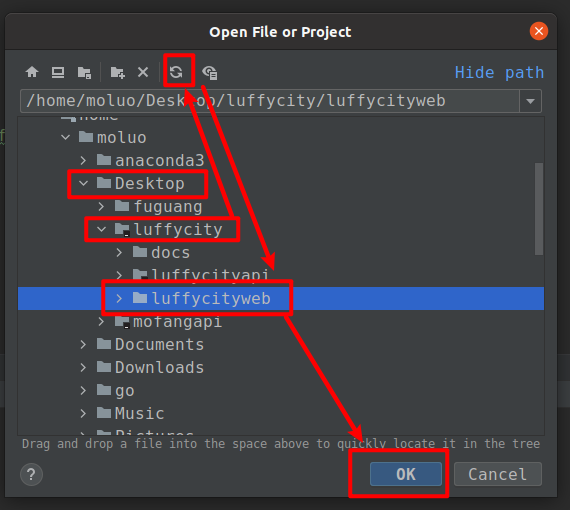Image resolution: width=570 pixels, height=510 pixels.
Task: Expand the anaconda3 folder
Action: [83, 160]
